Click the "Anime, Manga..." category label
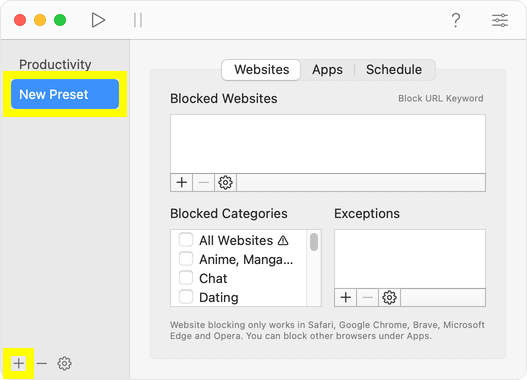The image size is (527, 380). click(246, 259)
